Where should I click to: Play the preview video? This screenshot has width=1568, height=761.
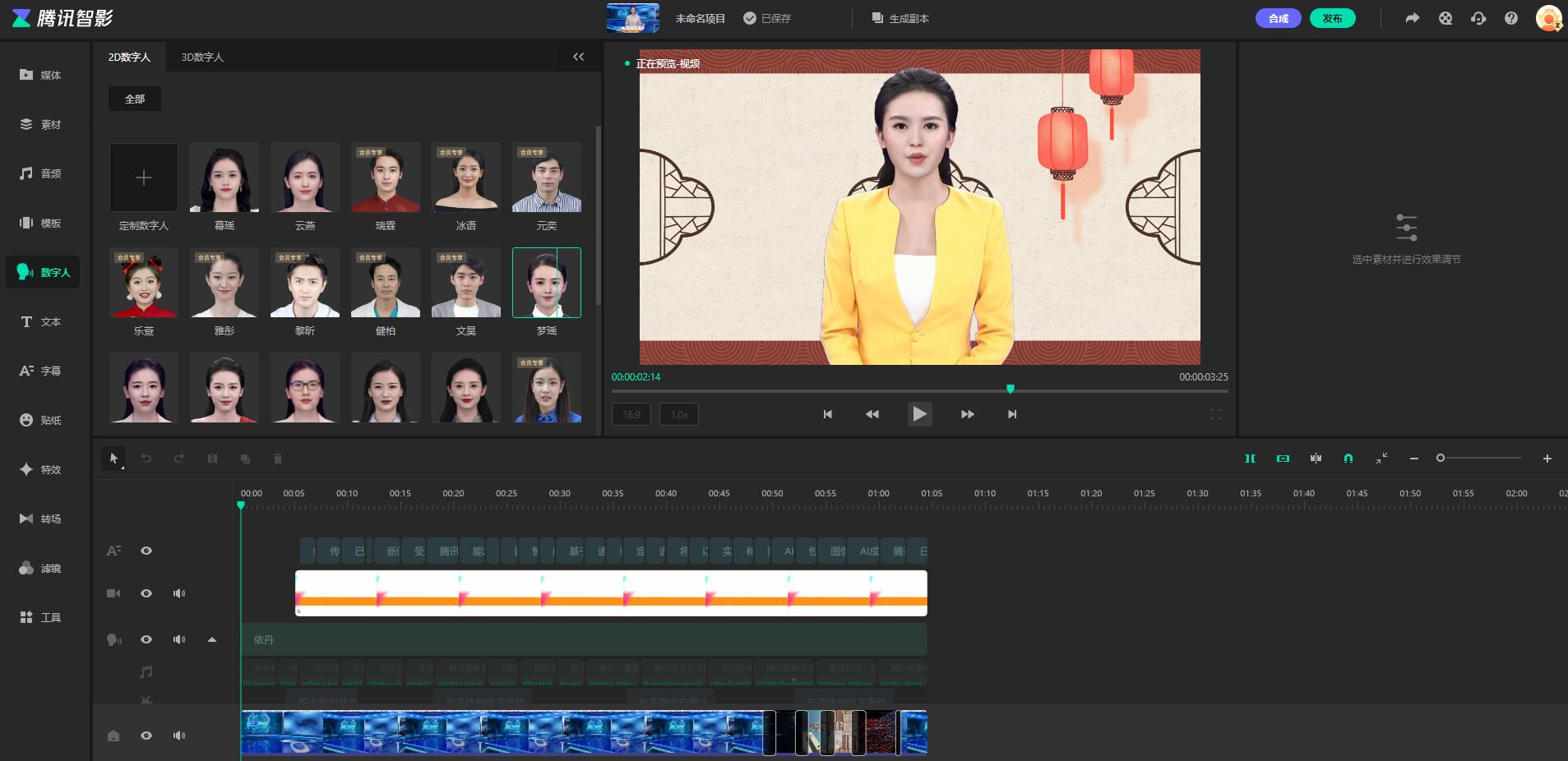click(920, 414)
